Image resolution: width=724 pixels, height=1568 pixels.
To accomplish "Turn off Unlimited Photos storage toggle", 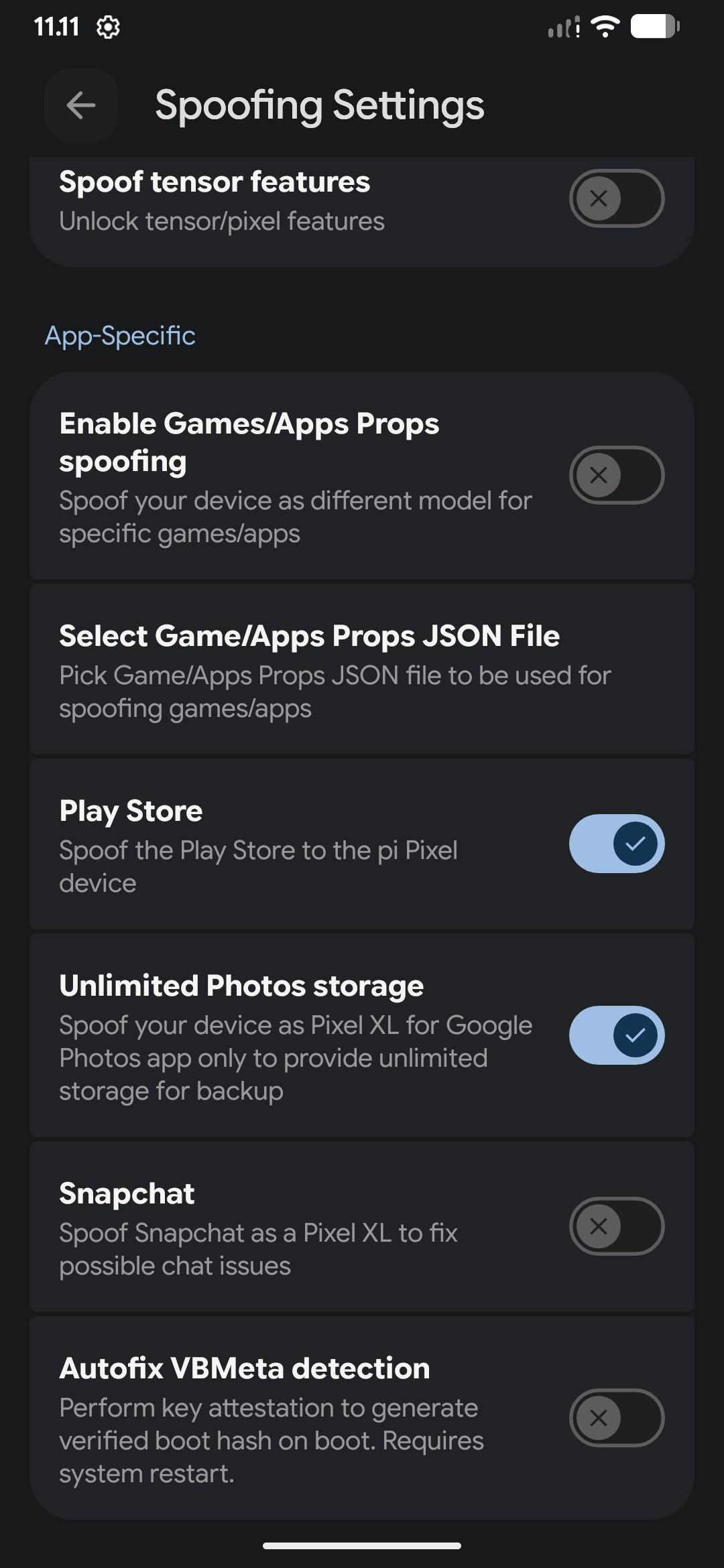I will [616, 1035].
